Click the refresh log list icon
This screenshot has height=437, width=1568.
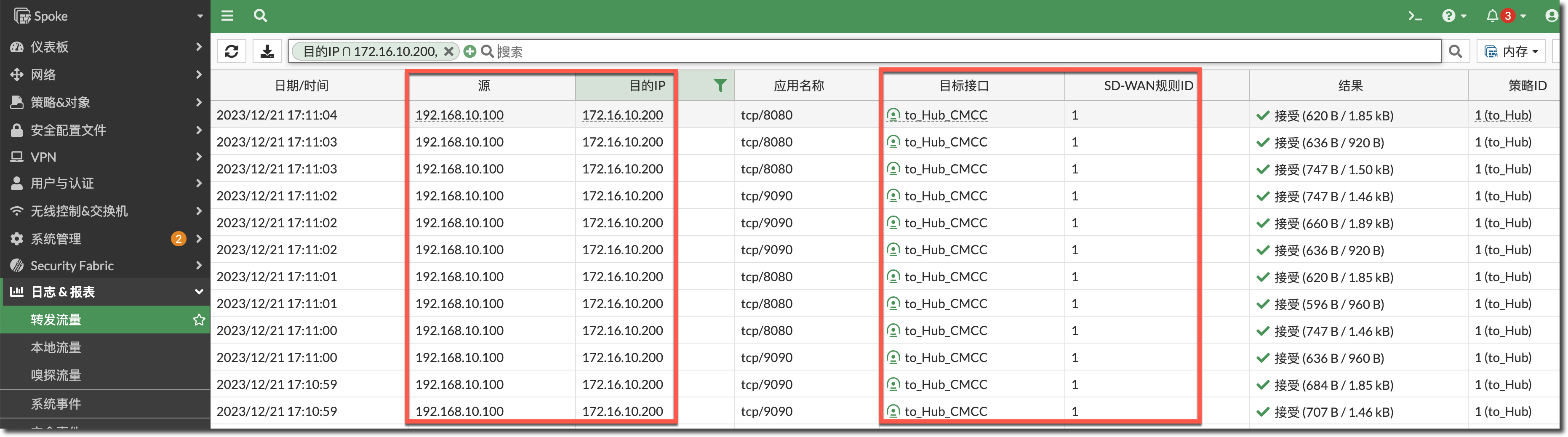(231, 52)
